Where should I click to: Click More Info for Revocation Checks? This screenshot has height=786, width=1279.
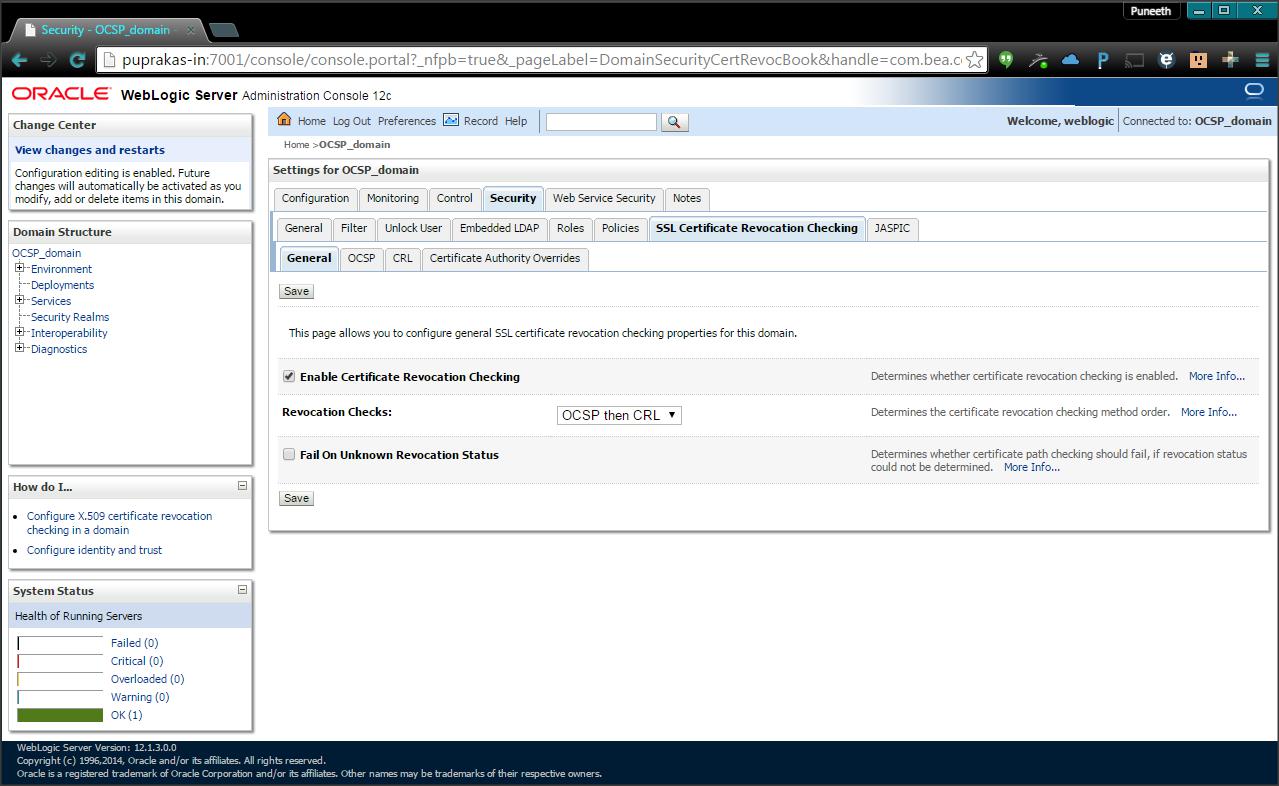click(1209, 412)
